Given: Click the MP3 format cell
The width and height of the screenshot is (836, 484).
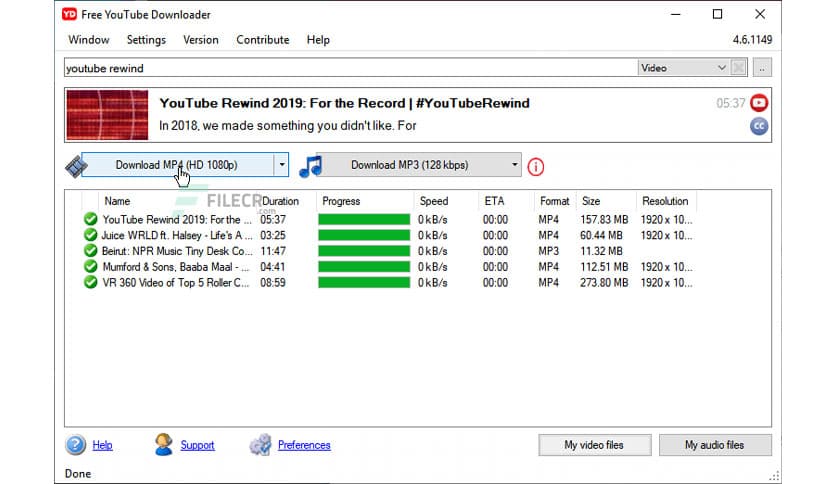Looking at the screenshot, I should [x=549, y=251].
